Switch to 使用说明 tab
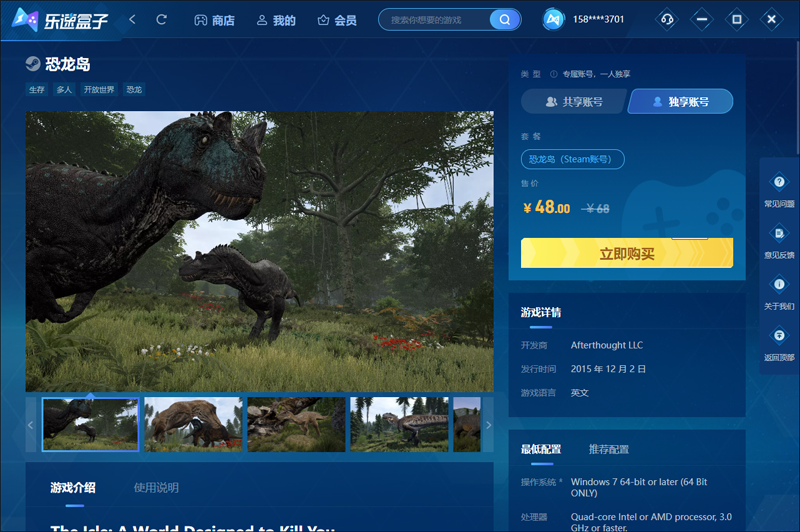This screenshot has height=532, width=800. [156, 487]
